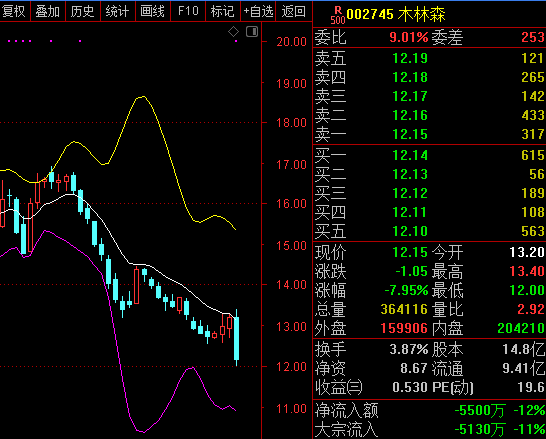Click the 20.00 price axis label
546x439 pixels.
click(291, 42)
